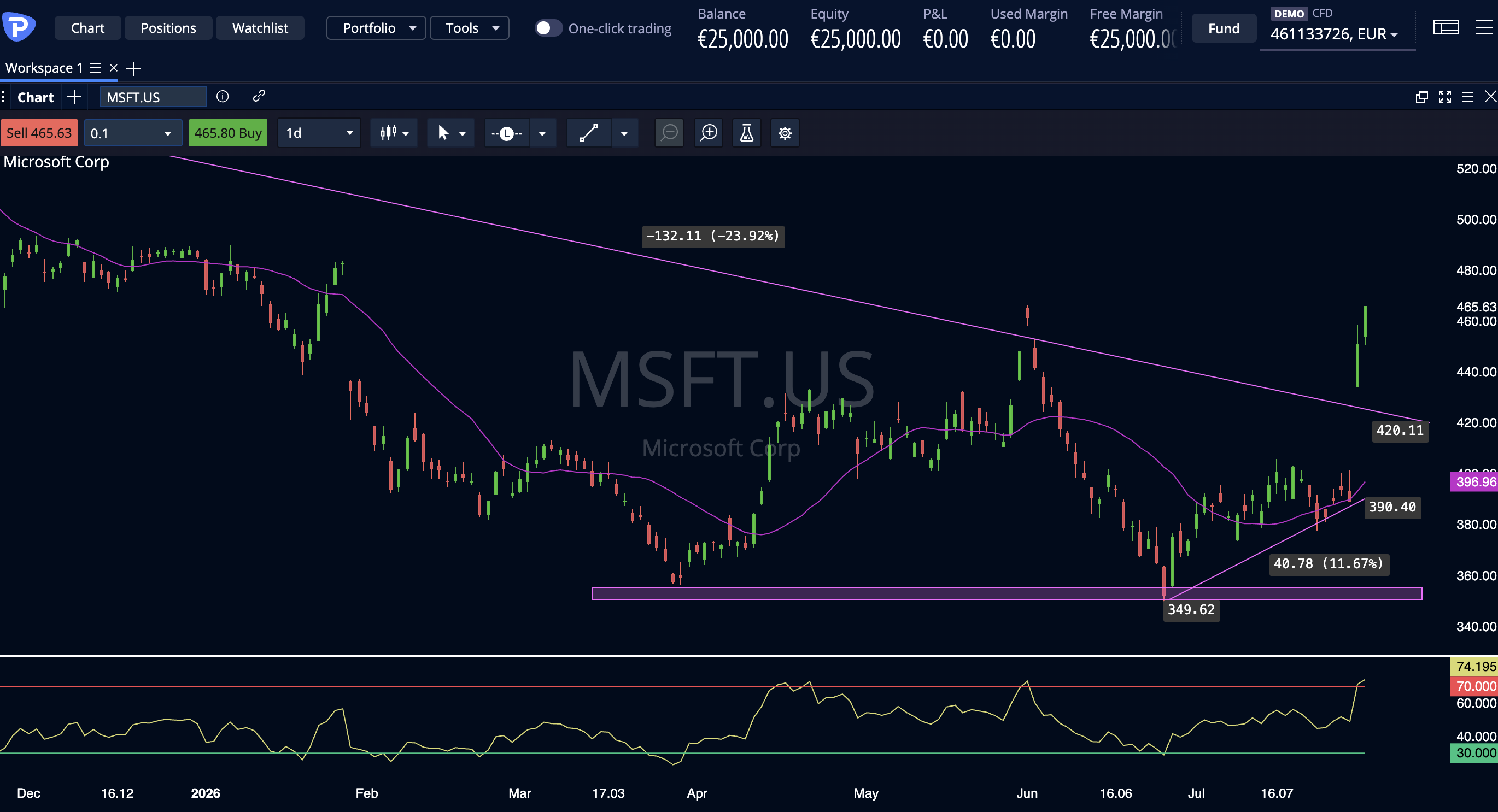1498x812 pixels.
Task: Click the platform logo icon
Action: tap(19, 27)
